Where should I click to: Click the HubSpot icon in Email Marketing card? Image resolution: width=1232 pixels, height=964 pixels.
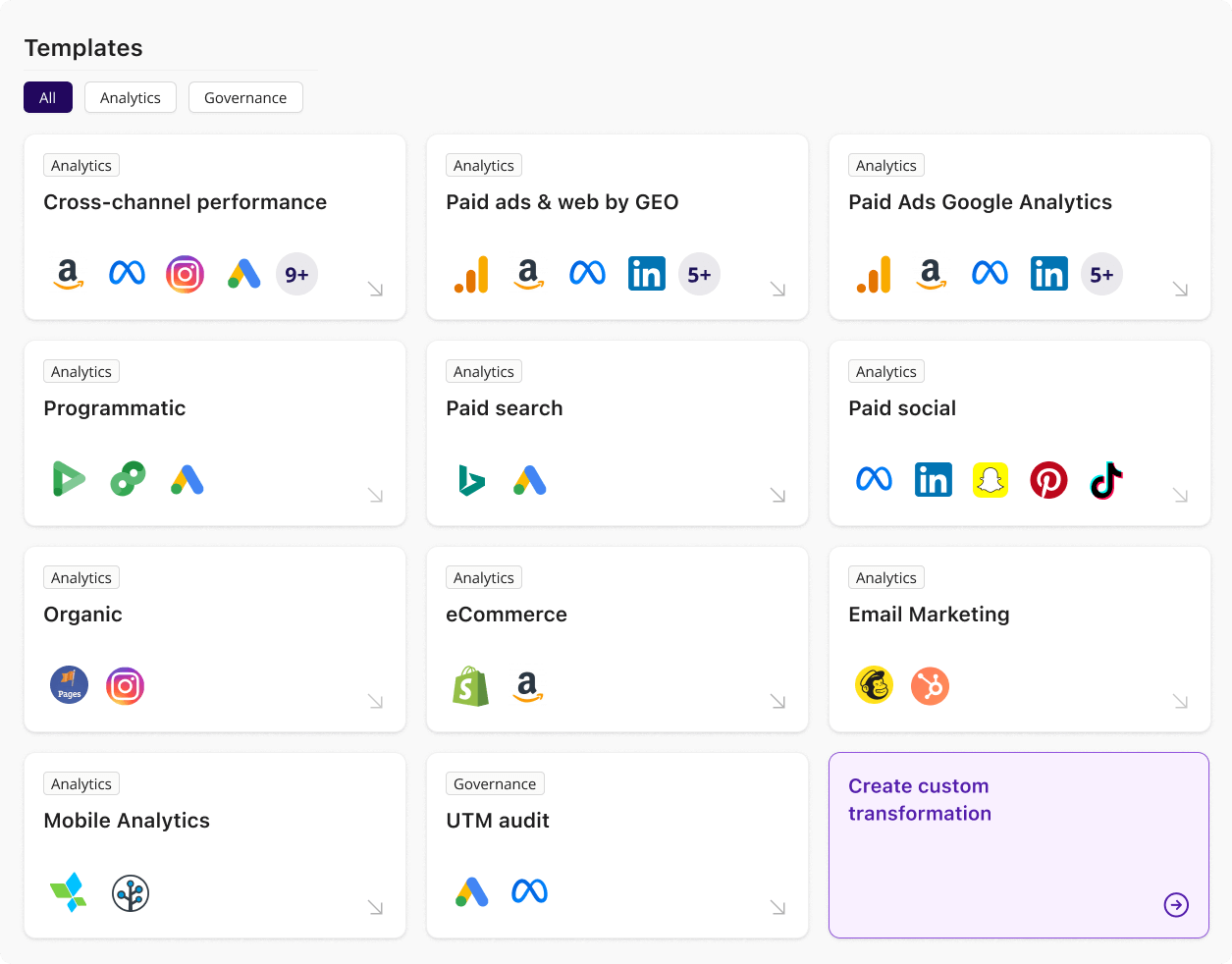point(930,686)
